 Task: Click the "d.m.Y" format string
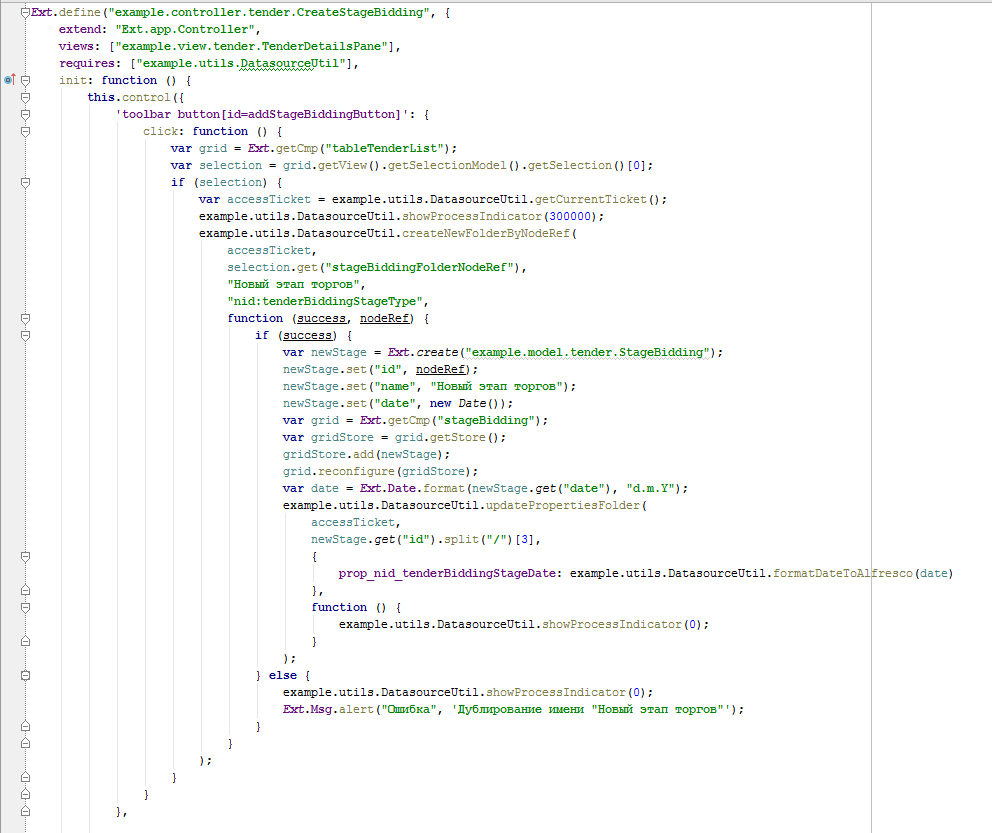click(x=650, y=488)
